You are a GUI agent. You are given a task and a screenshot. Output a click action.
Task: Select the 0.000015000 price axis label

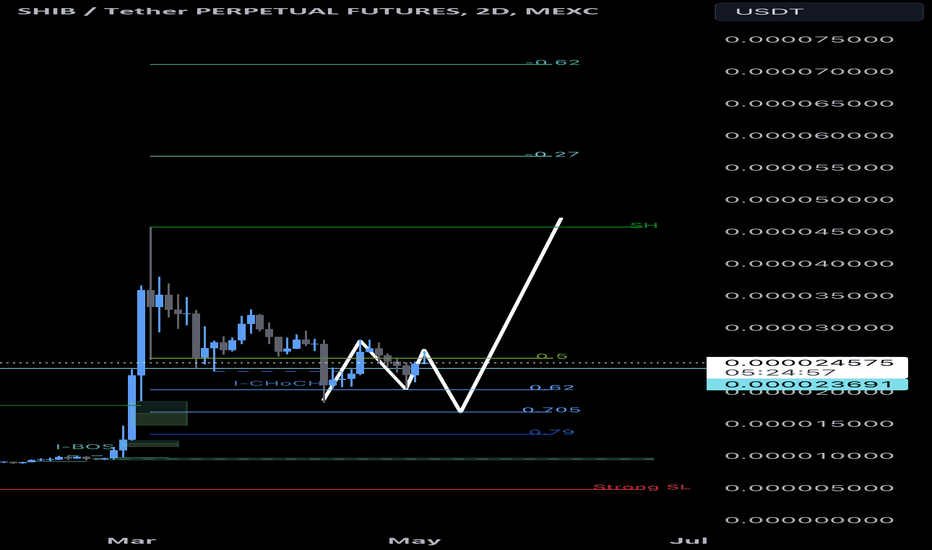(809, 424)
